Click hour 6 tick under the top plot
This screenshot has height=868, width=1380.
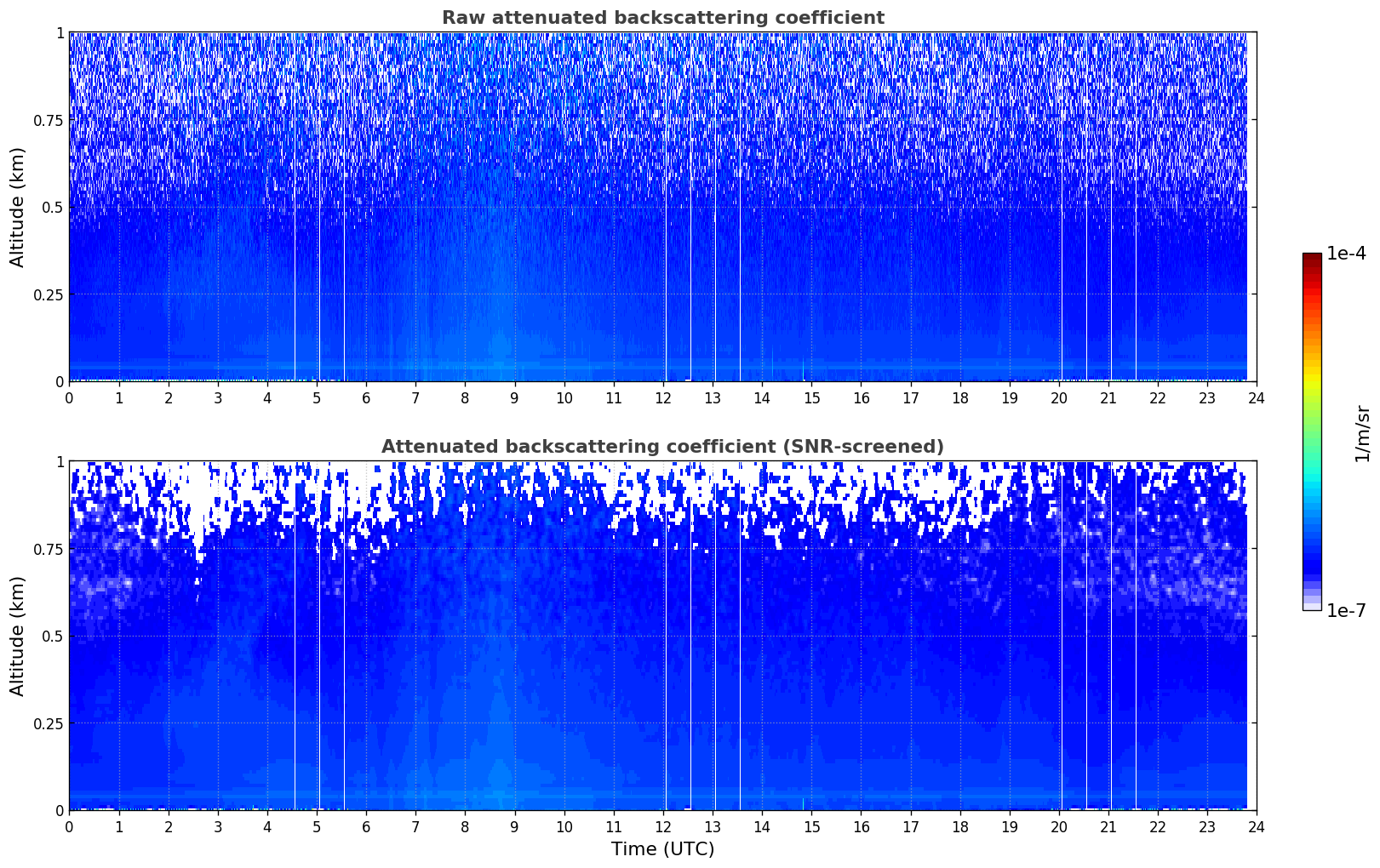click(x=366, y=397)
